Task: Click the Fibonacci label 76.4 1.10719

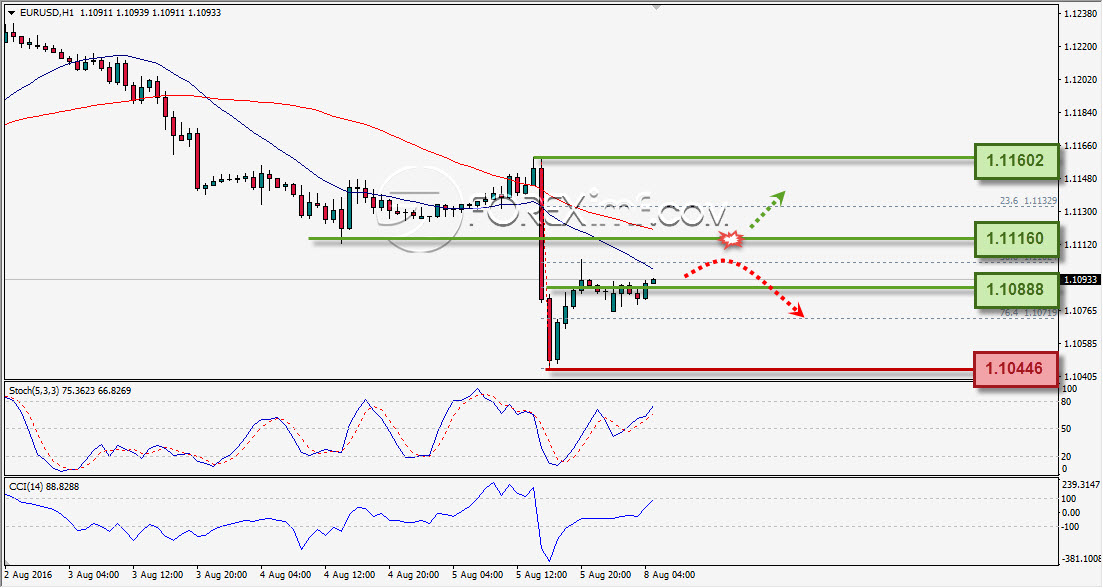Action: pos(1028,312)
